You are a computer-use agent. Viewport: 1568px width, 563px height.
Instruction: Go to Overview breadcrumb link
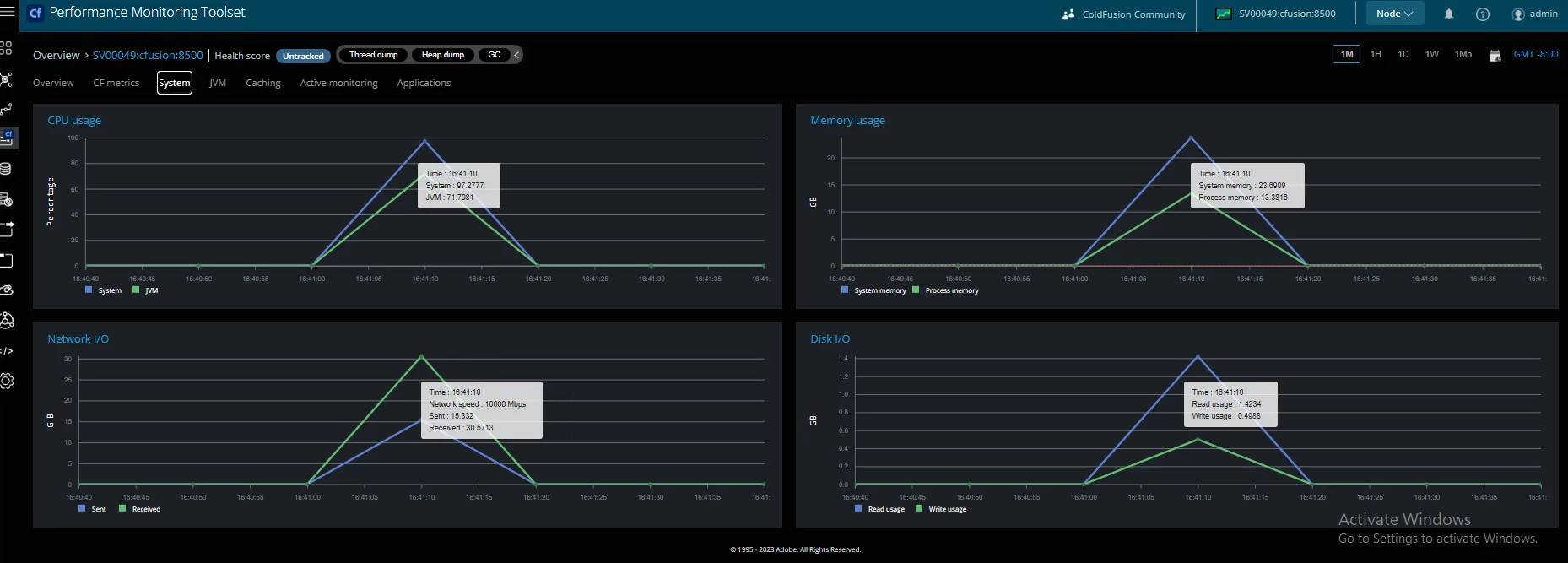(57, 55)
